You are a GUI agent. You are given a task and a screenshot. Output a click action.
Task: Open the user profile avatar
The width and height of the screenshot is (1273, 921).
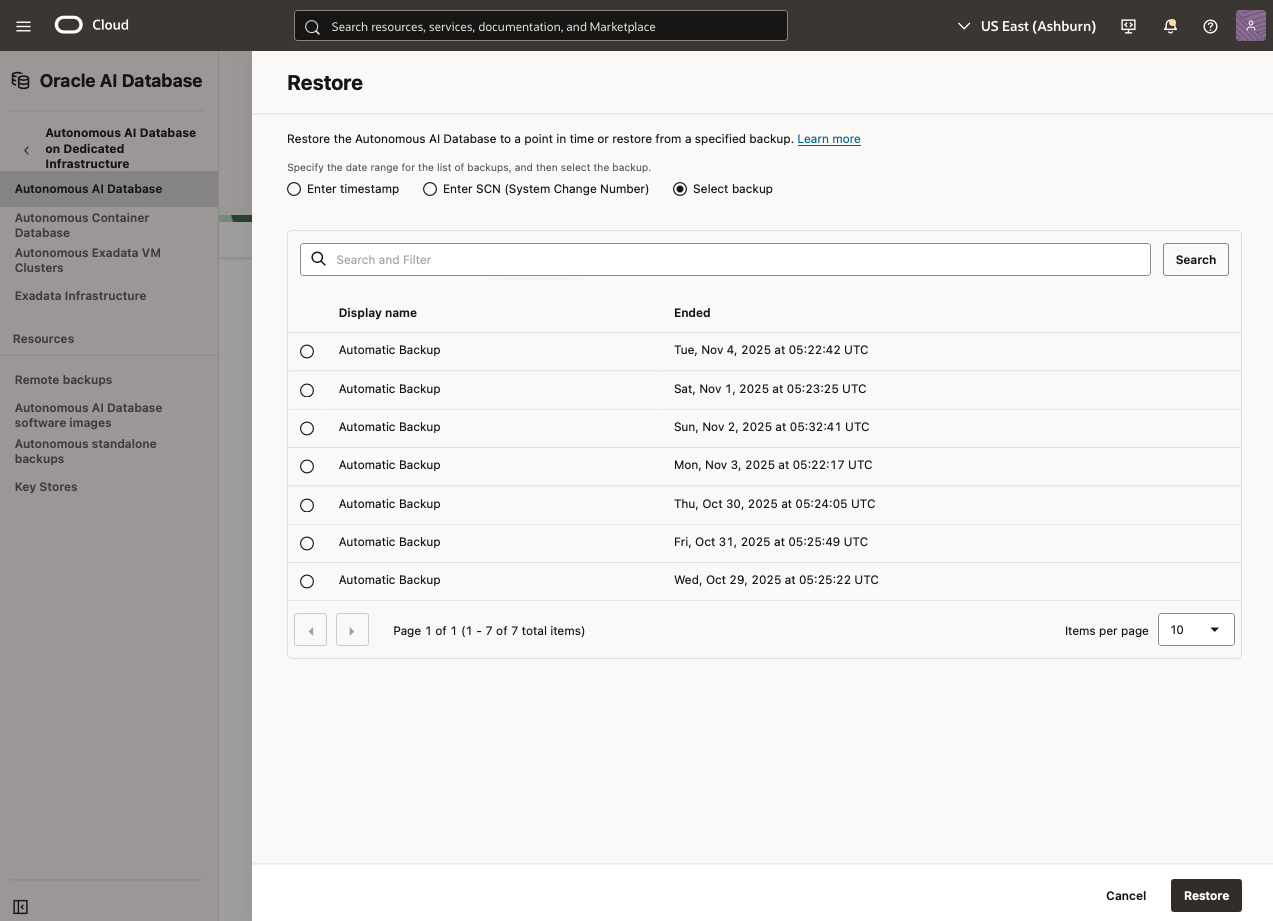pos(1251,26)
